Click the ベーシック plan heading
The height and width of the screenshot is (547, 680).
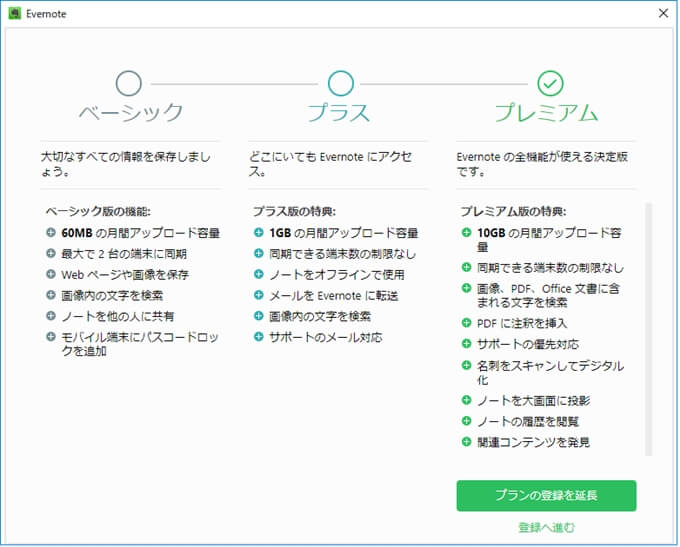(131, 112)
